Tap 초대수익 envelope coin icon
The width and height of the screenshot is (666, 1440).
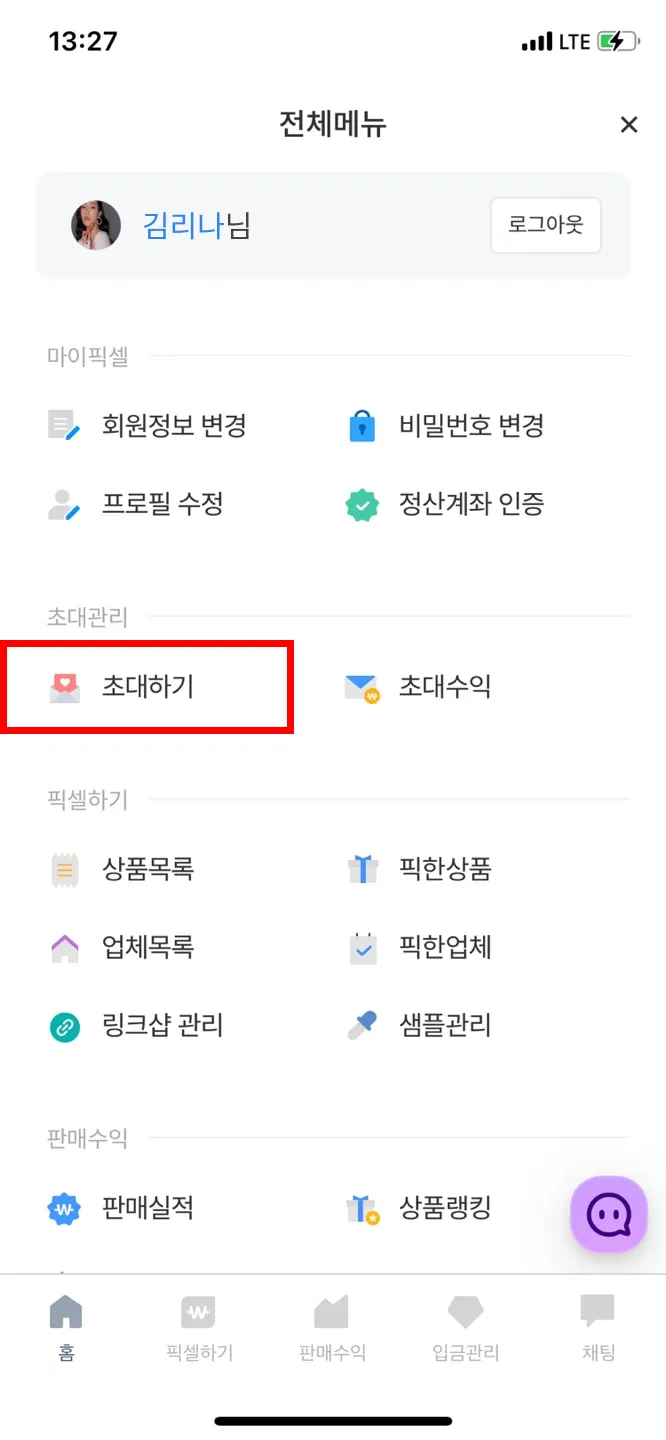click(x=361, y=688)
